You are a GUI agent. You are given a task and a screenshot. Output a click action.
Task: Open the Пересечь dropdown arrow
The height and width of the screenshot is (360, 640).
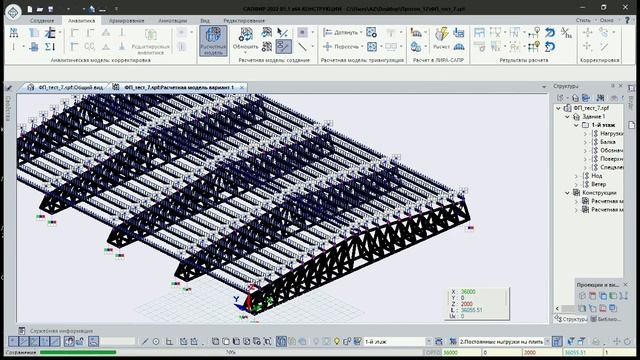tap(362, 47)
